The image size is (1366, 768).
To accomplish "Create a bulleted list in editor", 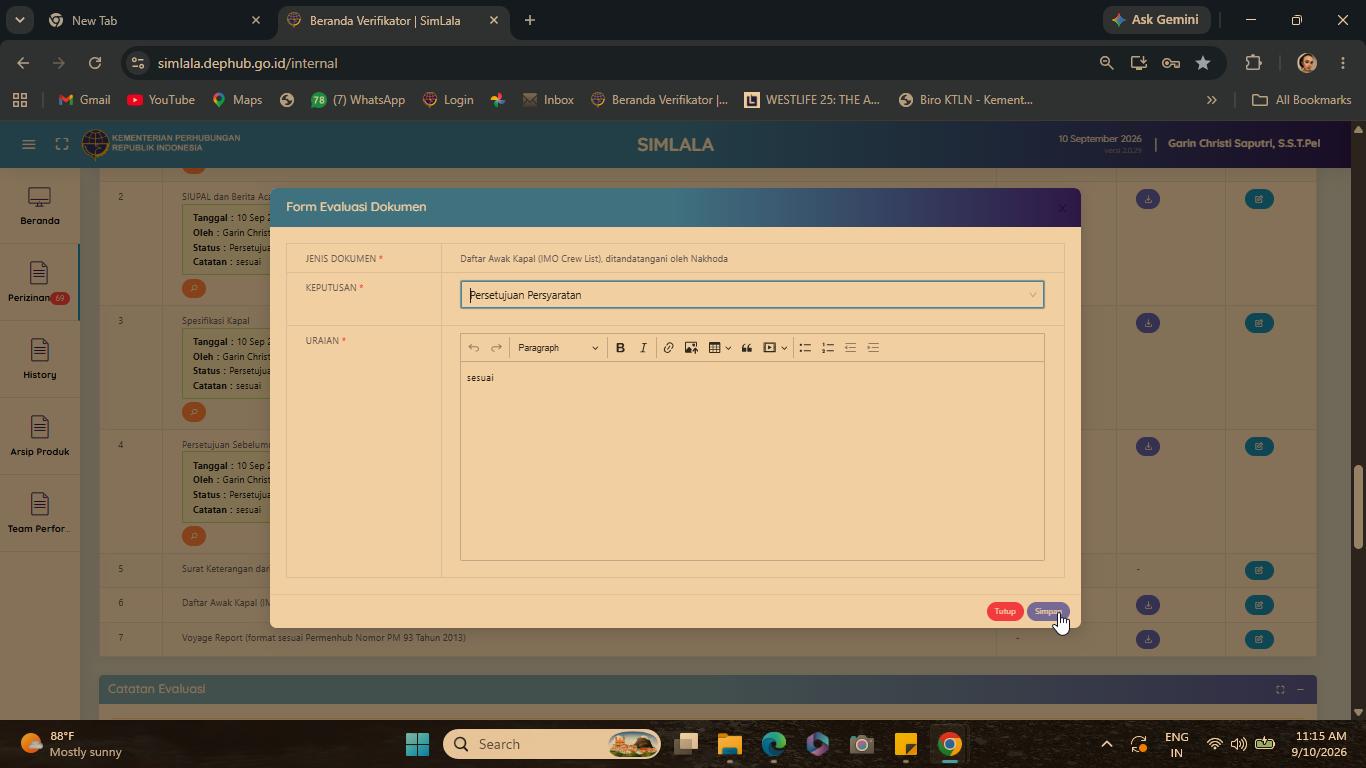I will [805, 348].
